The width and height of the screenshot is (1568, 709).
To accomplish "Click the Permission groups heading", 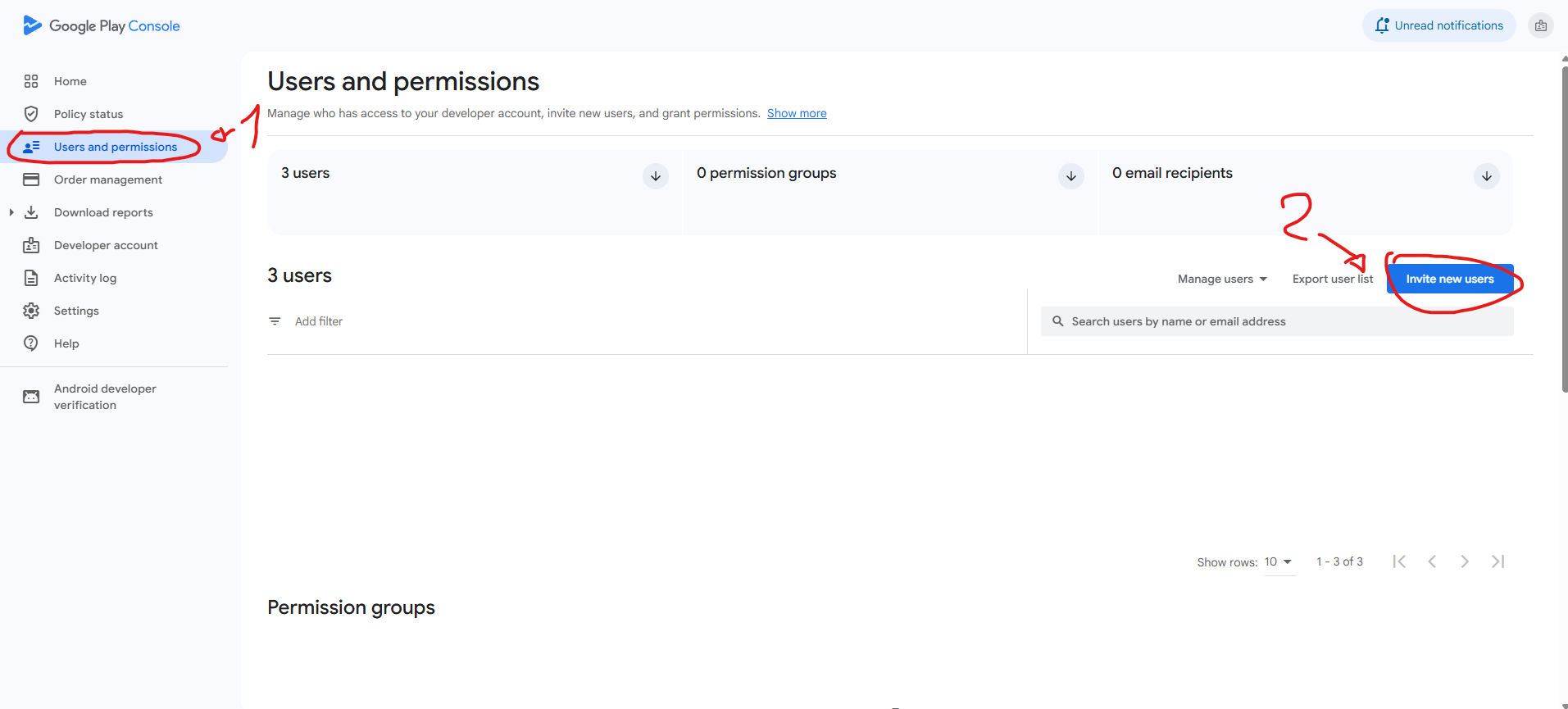I will [x=351, y=607].
